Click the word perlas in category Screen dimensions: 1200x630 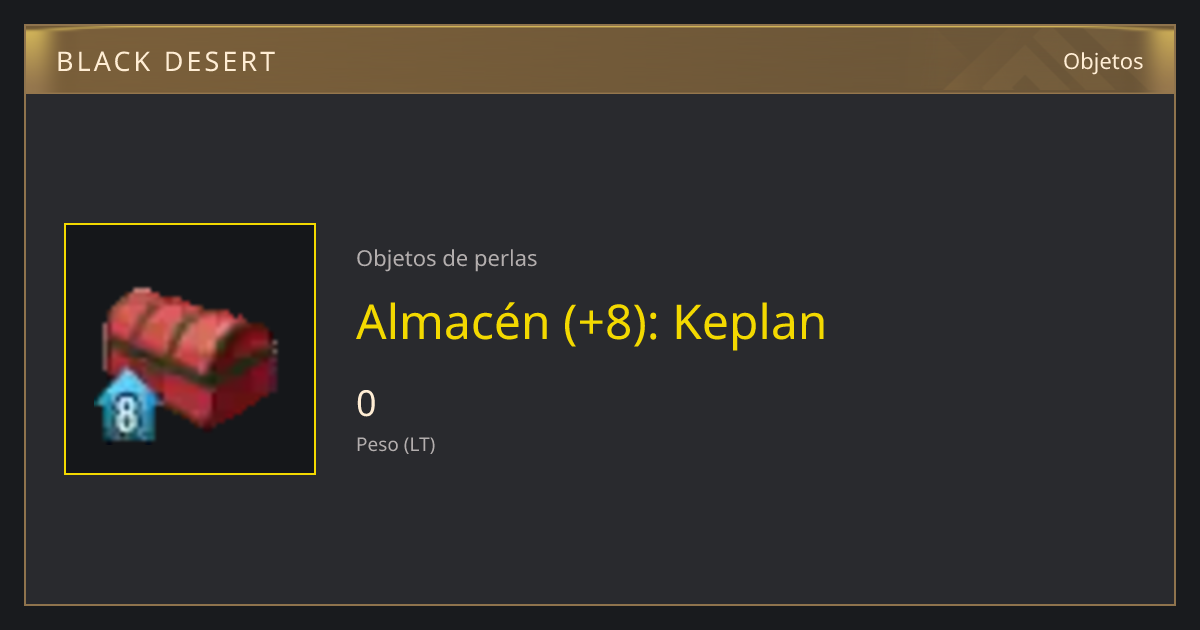click(x=507, y=258)
